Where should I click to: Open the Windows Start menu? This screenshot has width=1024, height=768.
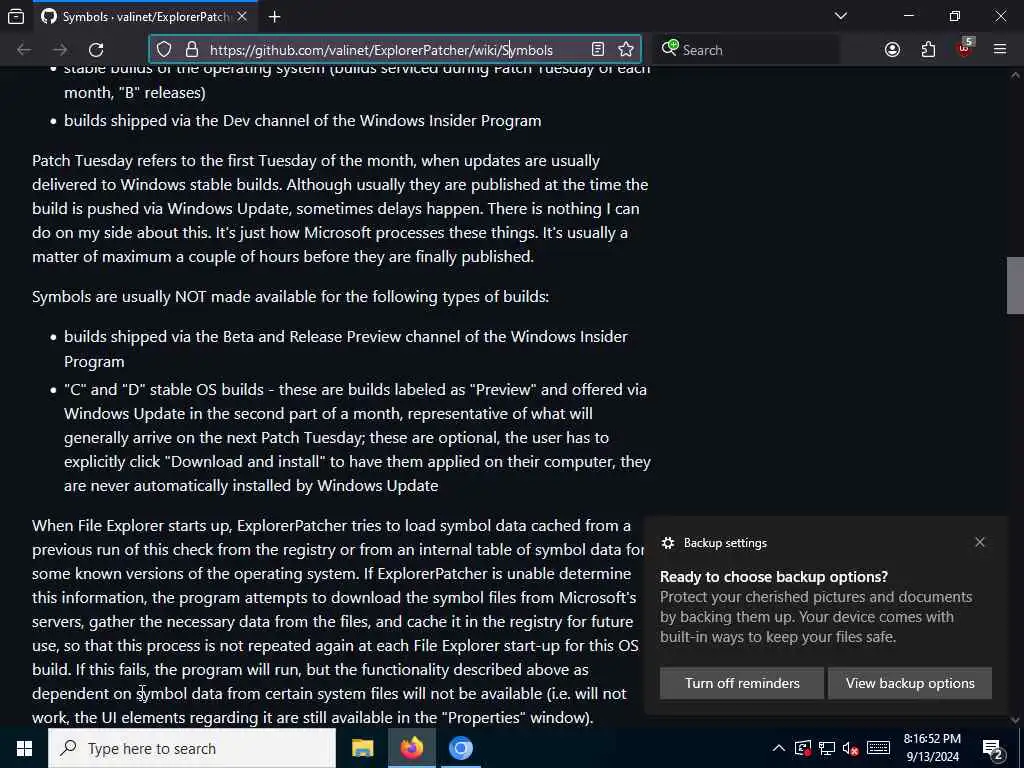click(24, 748)
